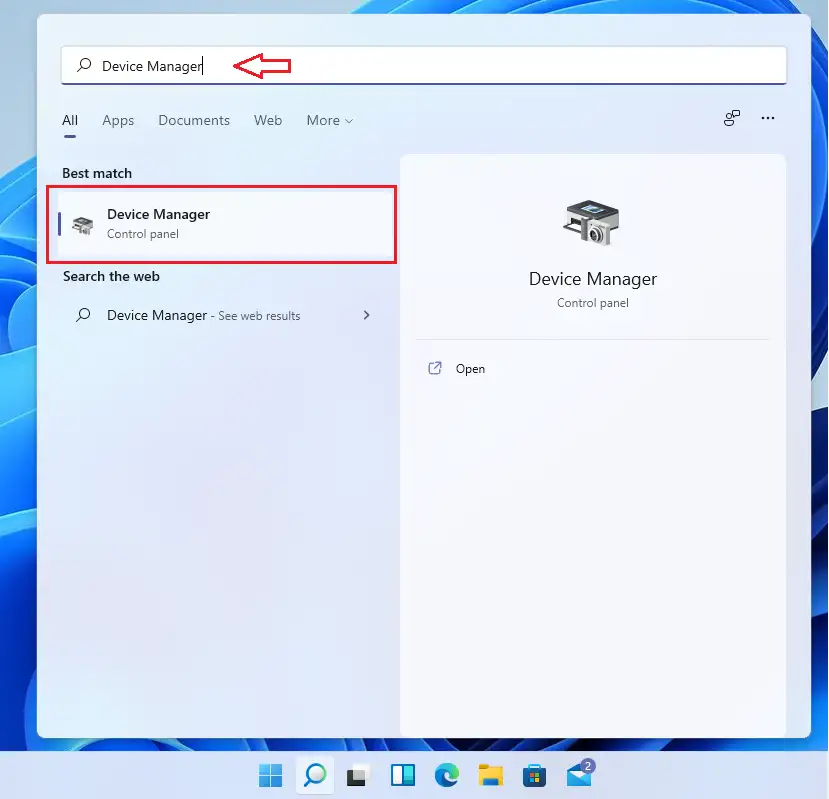Image resolution: width=829 pixels, height=799 pixels.
Task: Switch to the Web tab
Action: 268,120
